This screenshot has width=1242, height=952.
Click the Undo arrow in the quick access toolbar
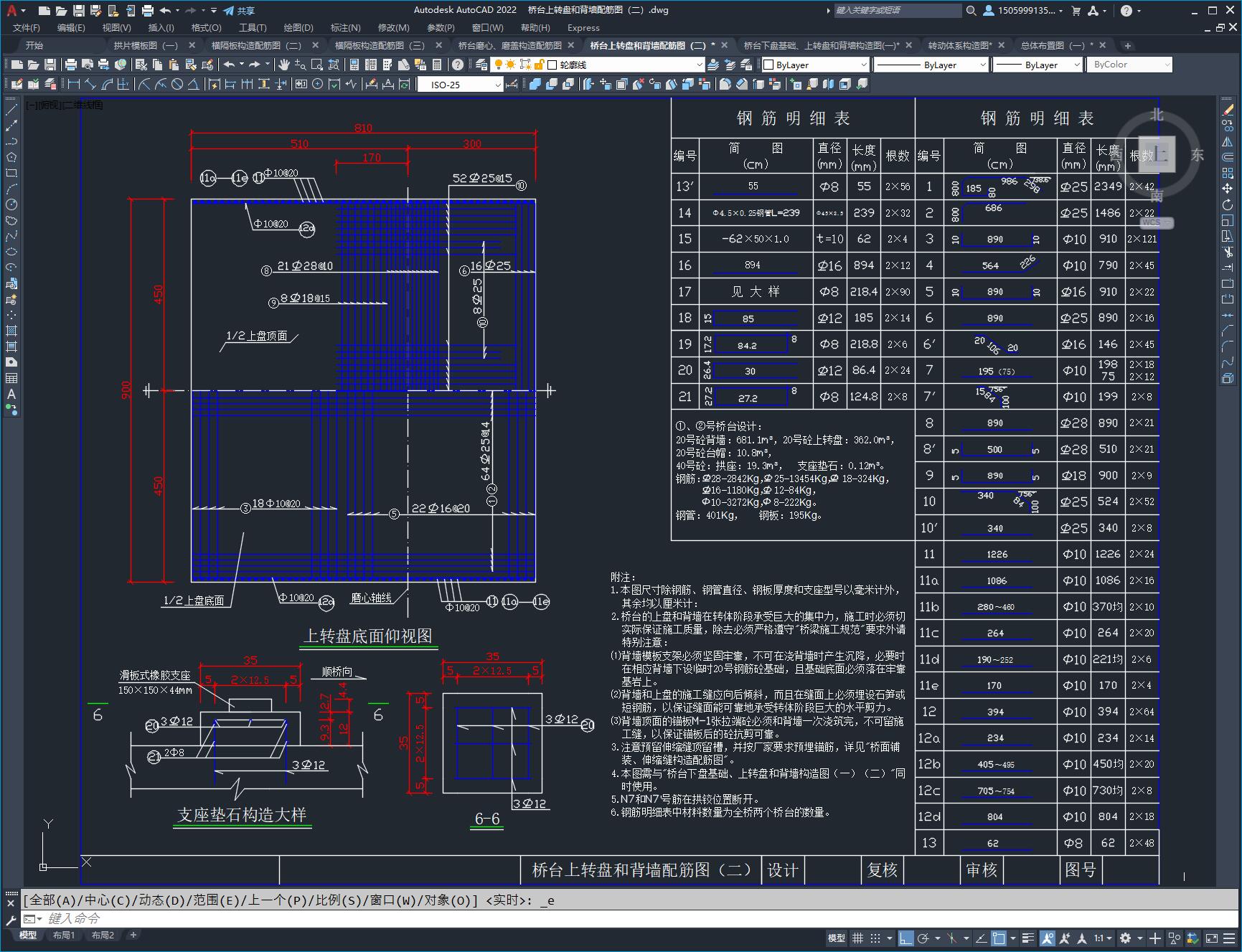tap(166, 11)
